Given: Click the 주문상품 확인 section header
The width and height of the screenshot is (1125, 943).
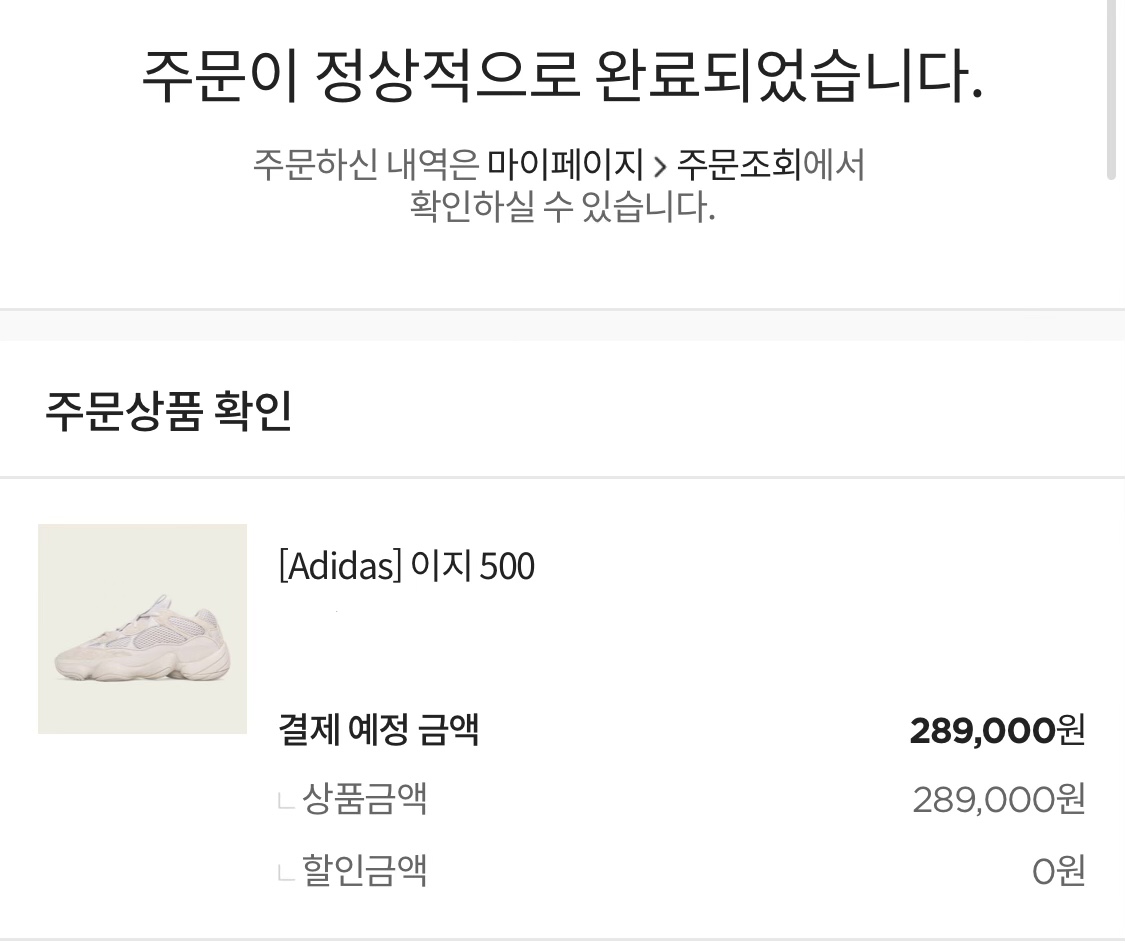Looking at the screenshot, I should coord(168,412).
